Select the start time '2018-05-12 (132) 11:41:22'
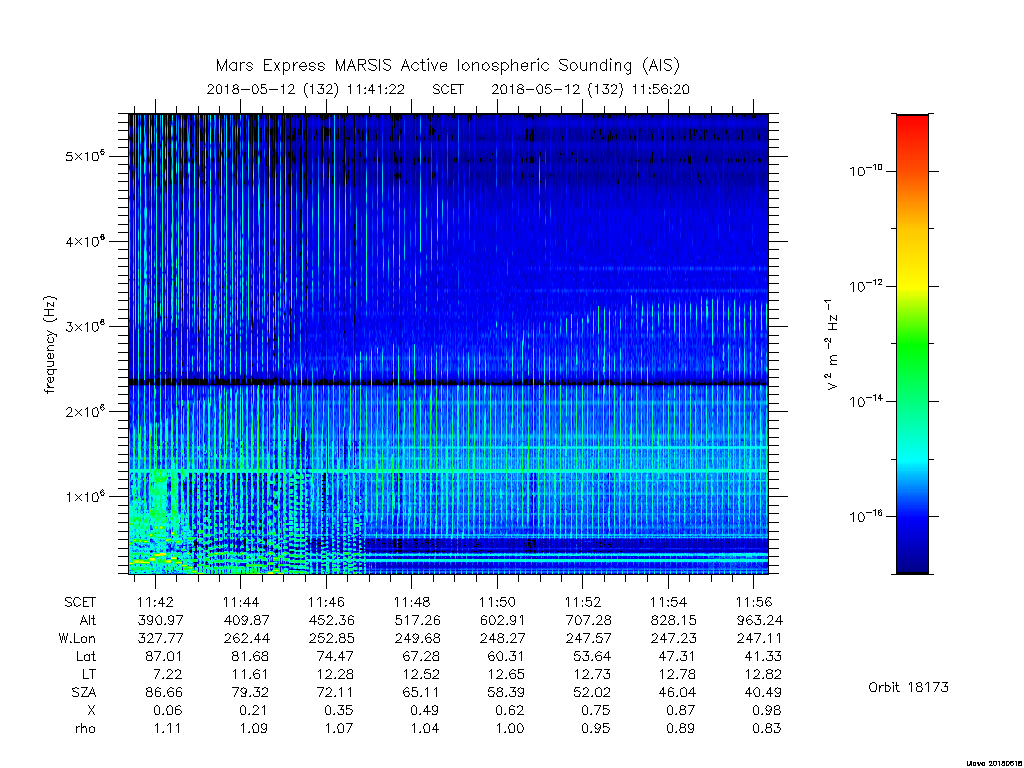 click(306, 89)
